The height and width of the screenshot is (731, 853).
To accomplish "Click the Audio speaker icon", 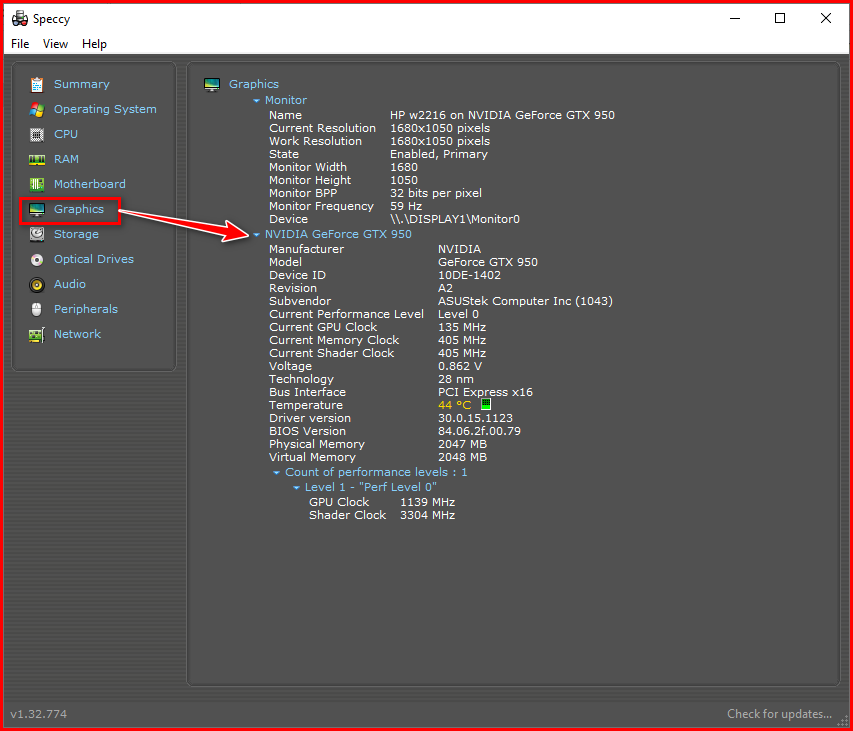I will point(36,284).
